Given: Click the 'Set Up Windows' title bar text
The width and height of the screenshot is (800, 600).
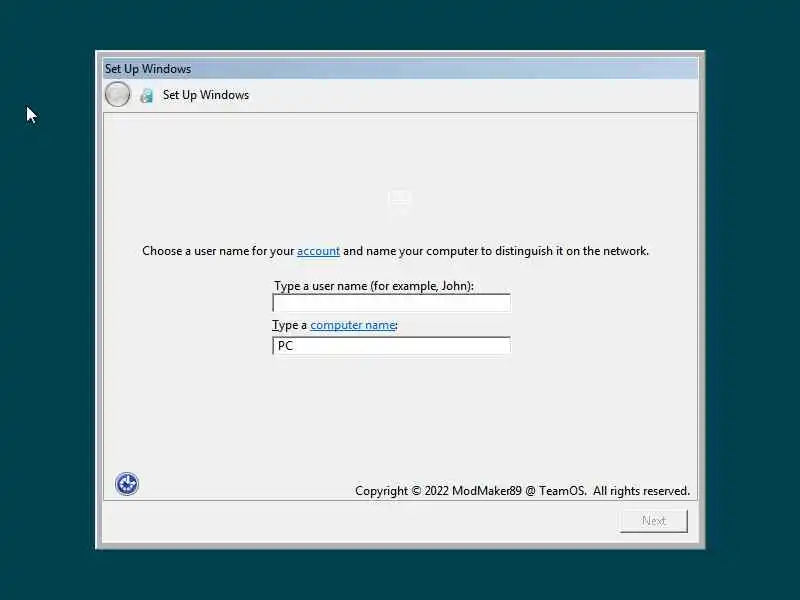Looking at the screenshot, I should (x=148, y=69).
